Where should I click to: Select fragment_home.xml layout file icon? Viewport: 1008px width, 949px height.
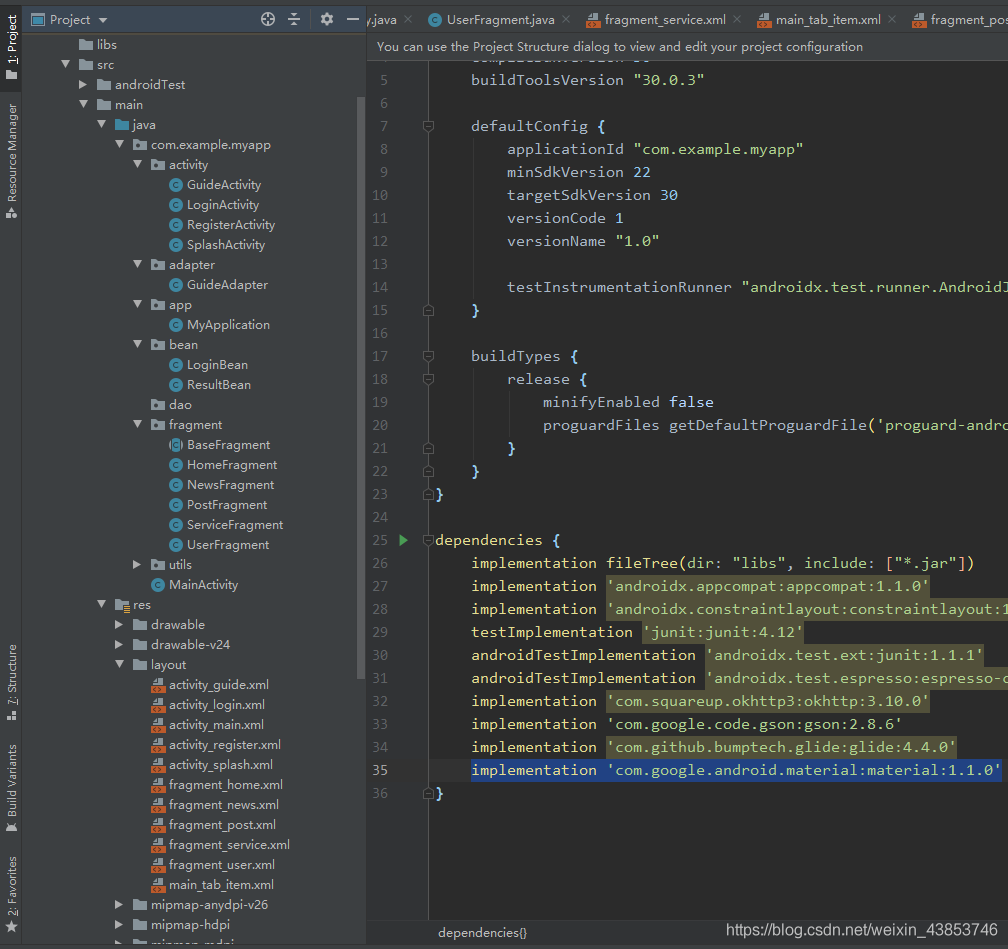(x=158, y=785)
